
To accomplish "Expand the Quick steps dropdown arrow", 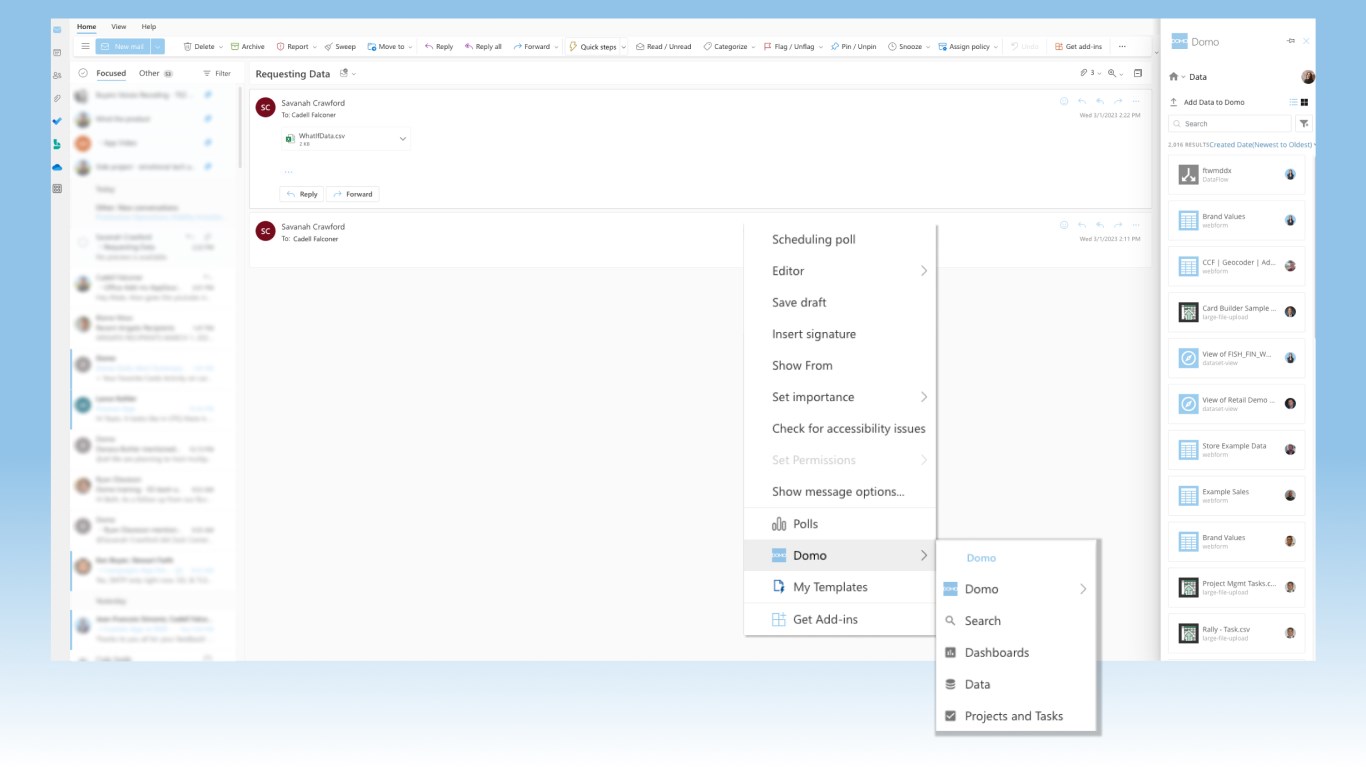I will pyautogui.click(x=624, y=46).
